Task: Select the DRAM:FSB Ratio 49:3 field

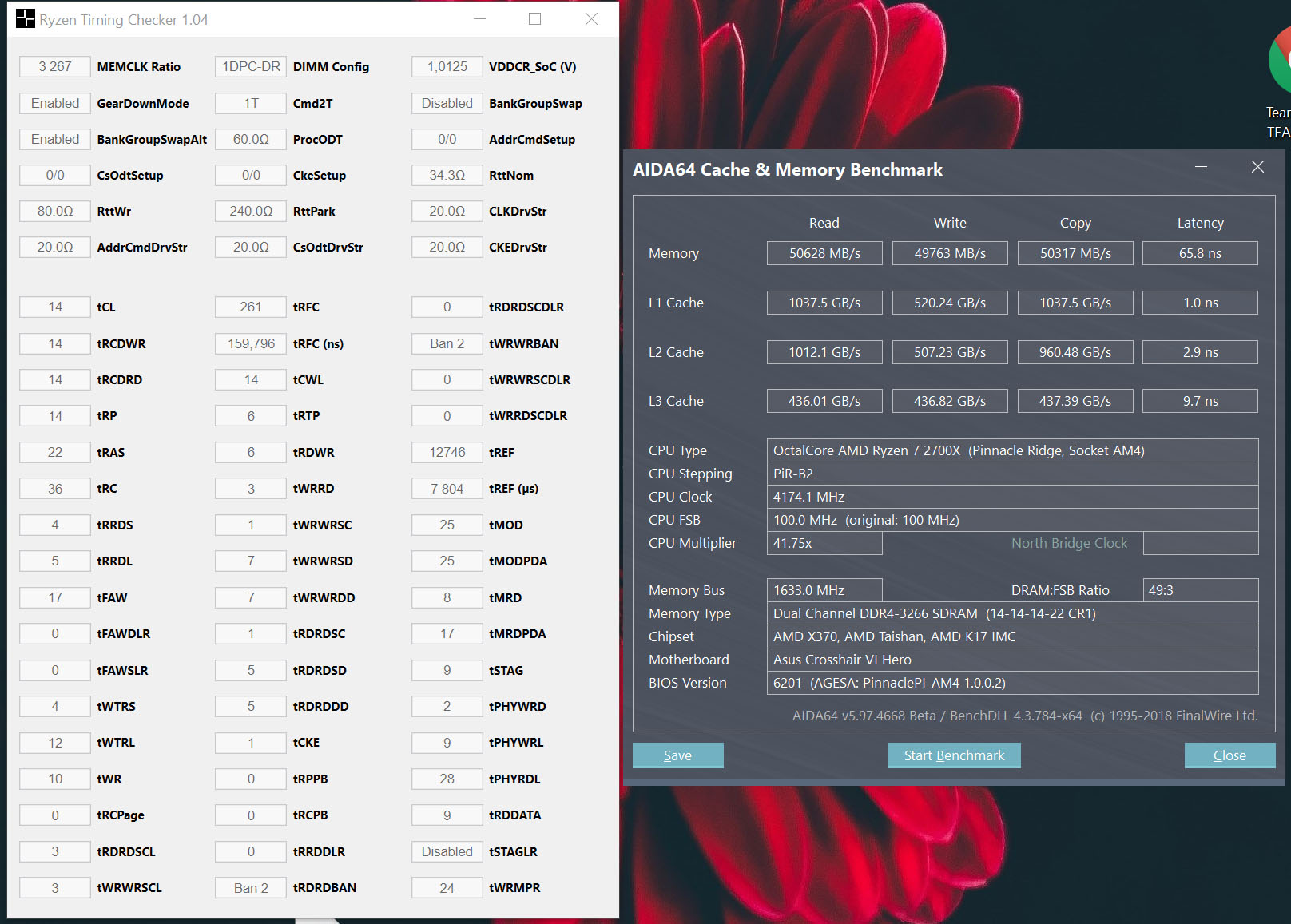Action: click(1201, 590)
